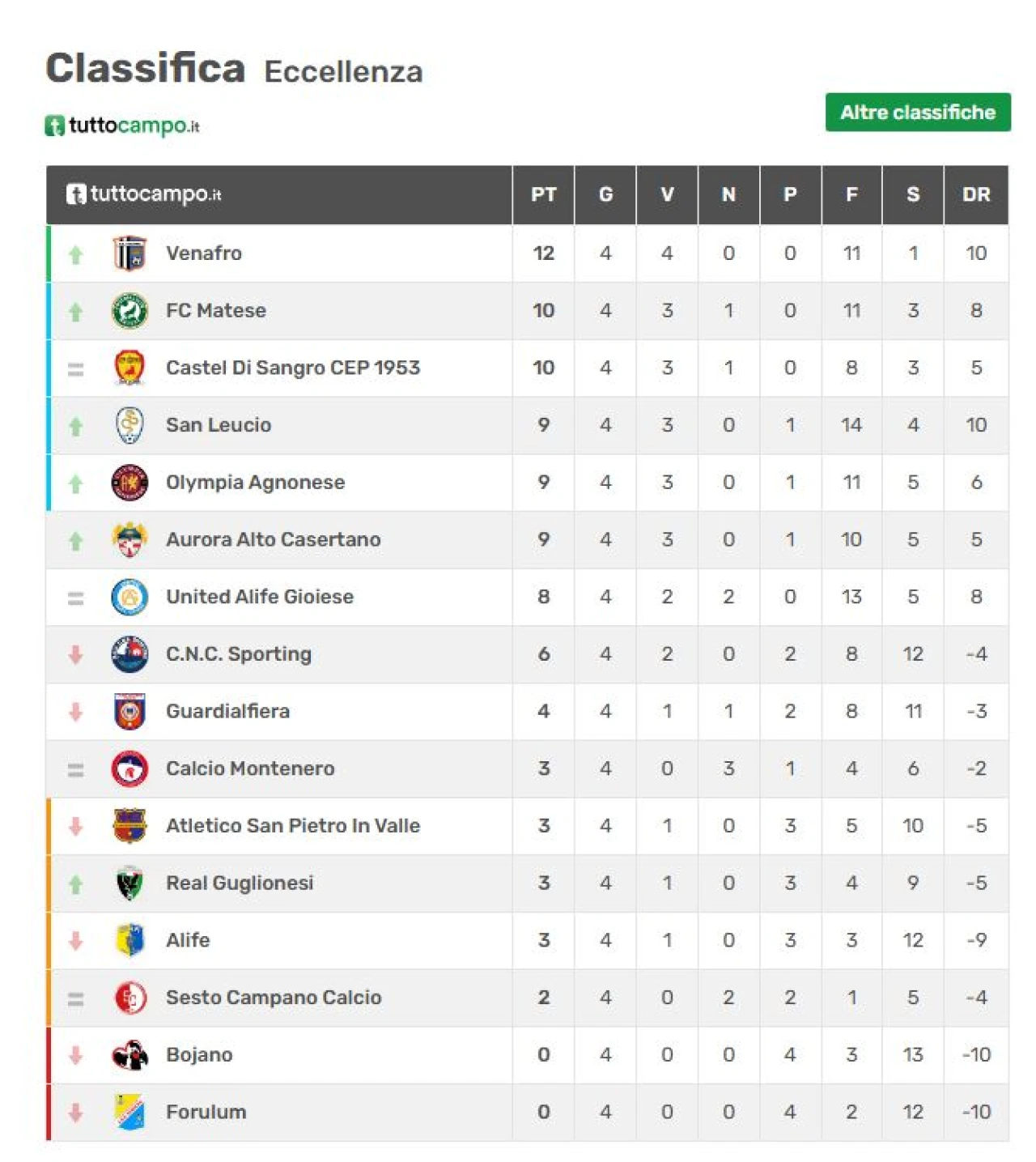Open the Calcio Montenero team link
1036x1162 pixels.
[250, 768]
